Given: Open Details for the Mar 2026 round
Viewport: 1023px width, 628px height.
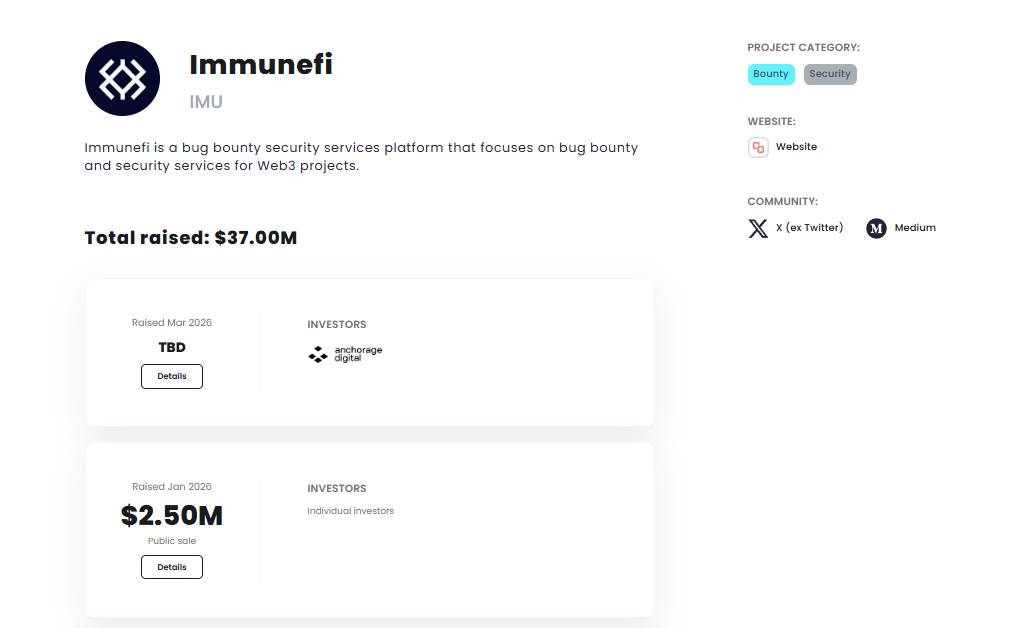Looking at the screenshot, I should point(171,376).
